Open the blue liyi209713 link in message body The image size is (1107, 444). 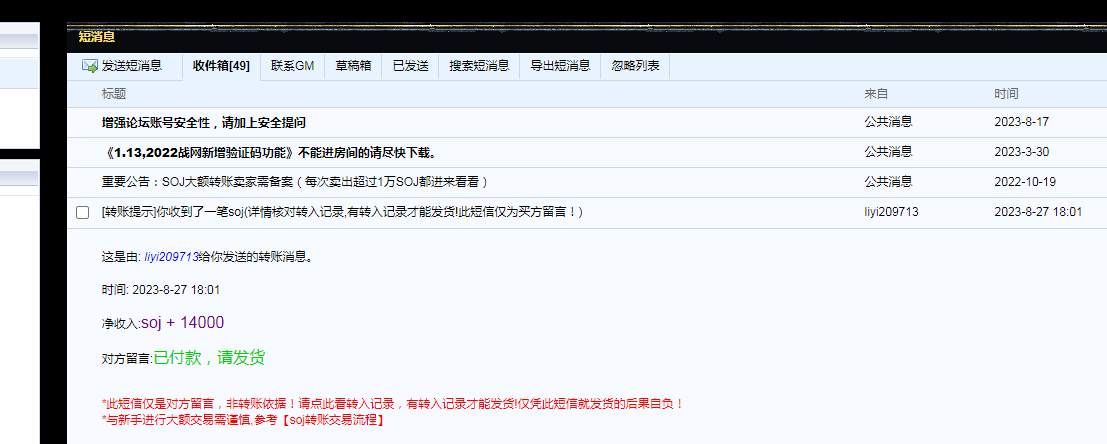pyautogui.click(x=171, y=257)
